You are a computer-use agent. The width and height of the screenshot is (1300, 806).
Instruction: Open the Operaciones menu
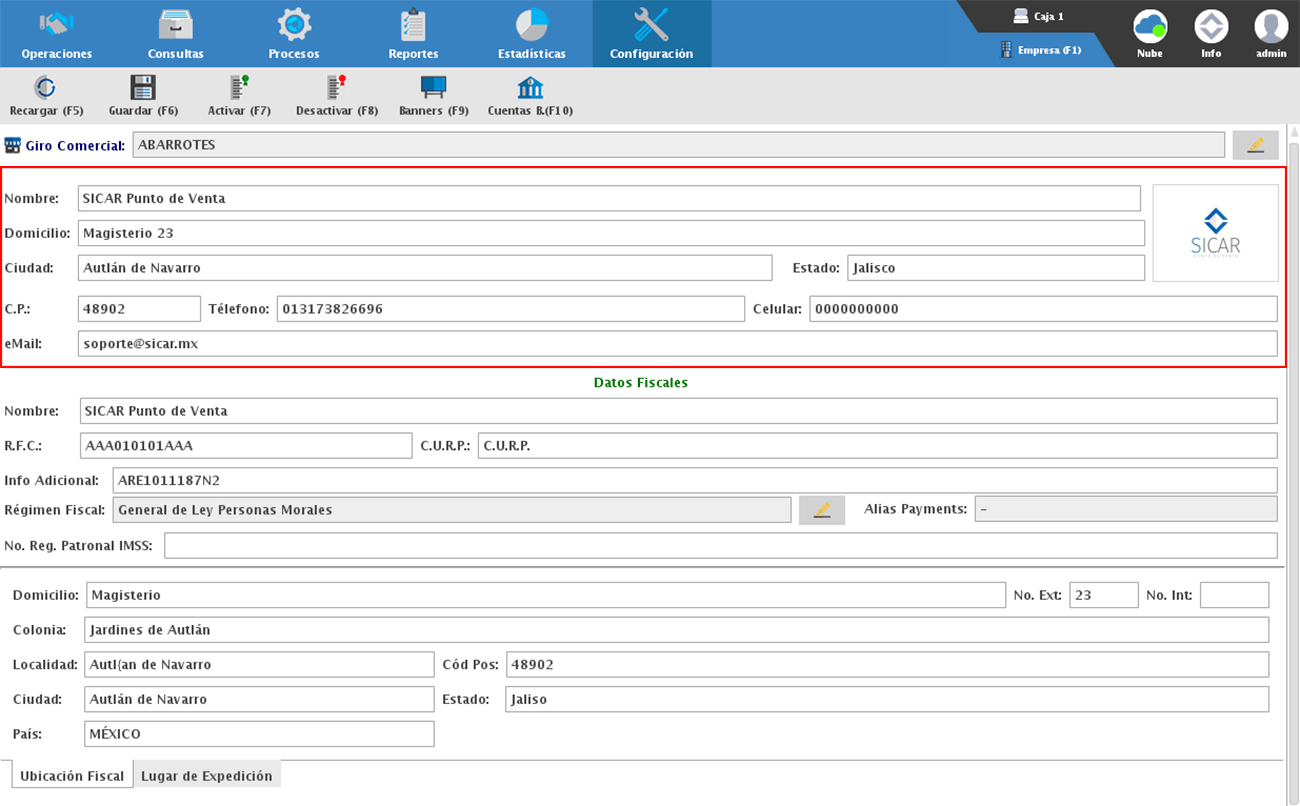[57, 34]
